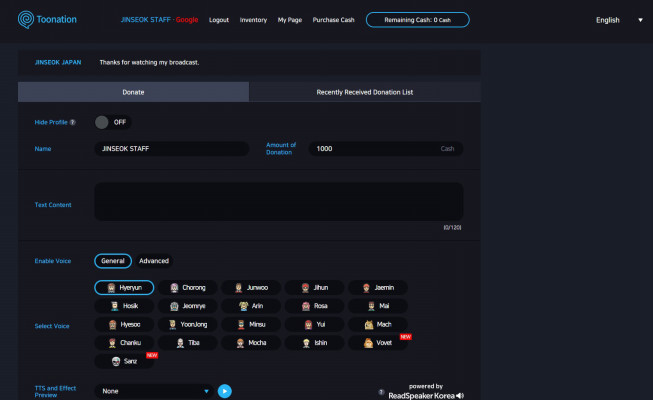Open the English language dropdown
653x400 pixels.
tap(619, 20)
